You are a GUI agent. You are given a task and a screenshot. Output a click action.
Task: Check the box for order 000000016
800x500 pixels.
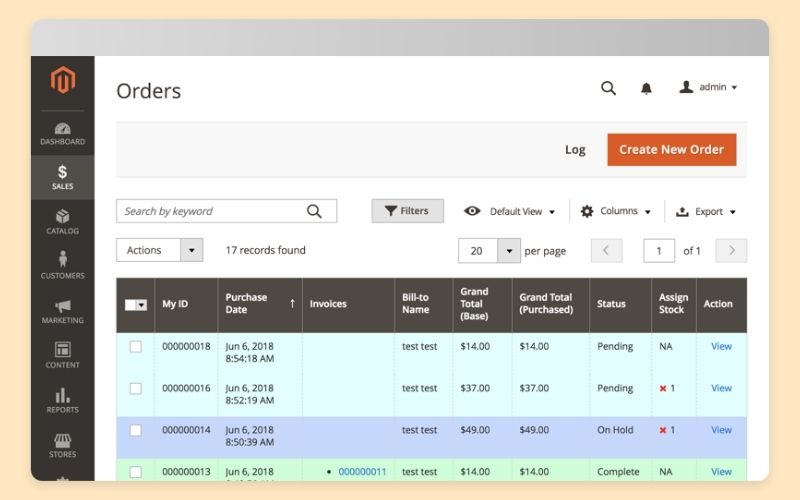[x=136, y=389]
